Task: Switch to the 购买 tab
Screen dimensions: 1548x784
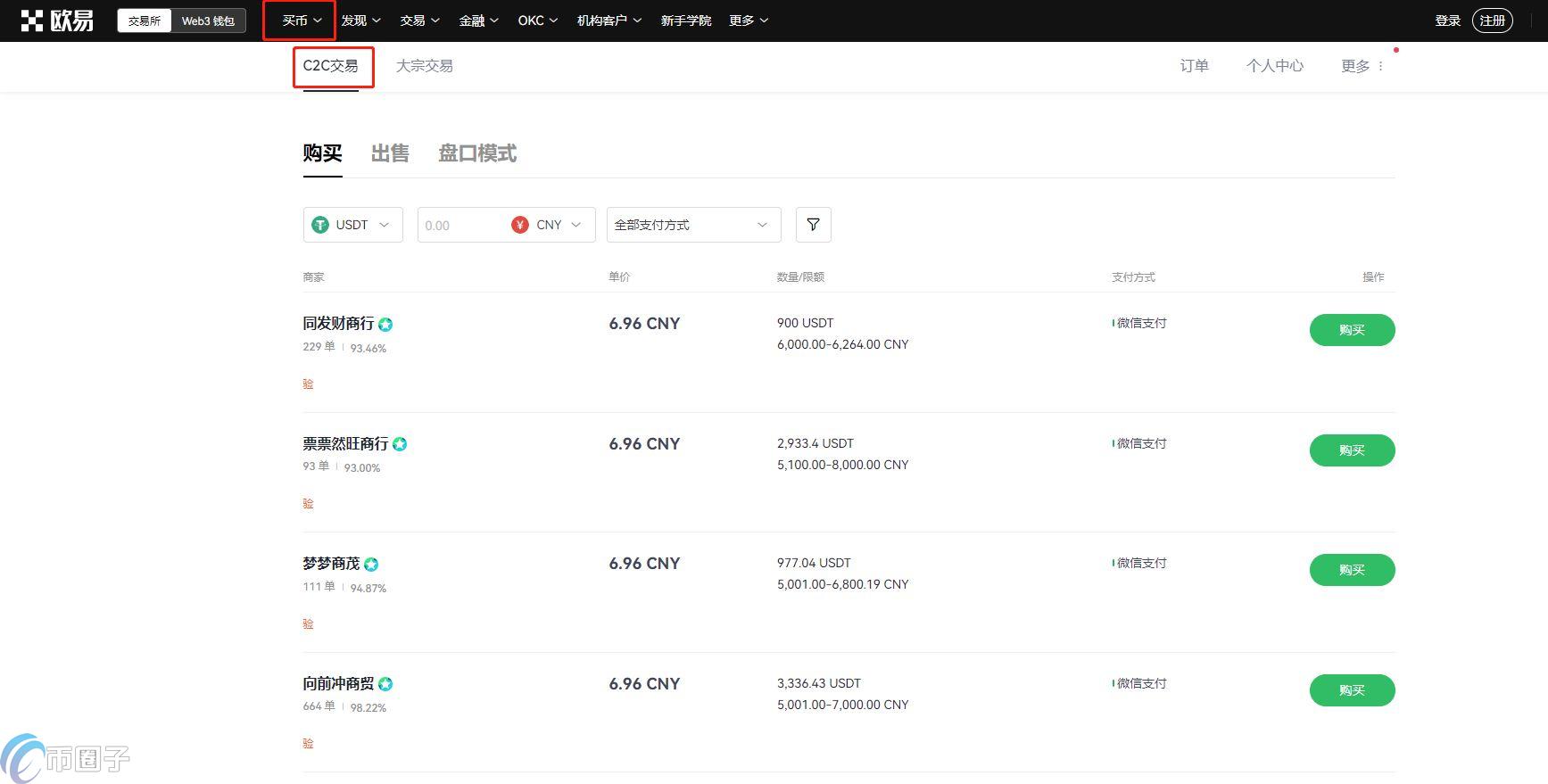Action: pos(322,153)
